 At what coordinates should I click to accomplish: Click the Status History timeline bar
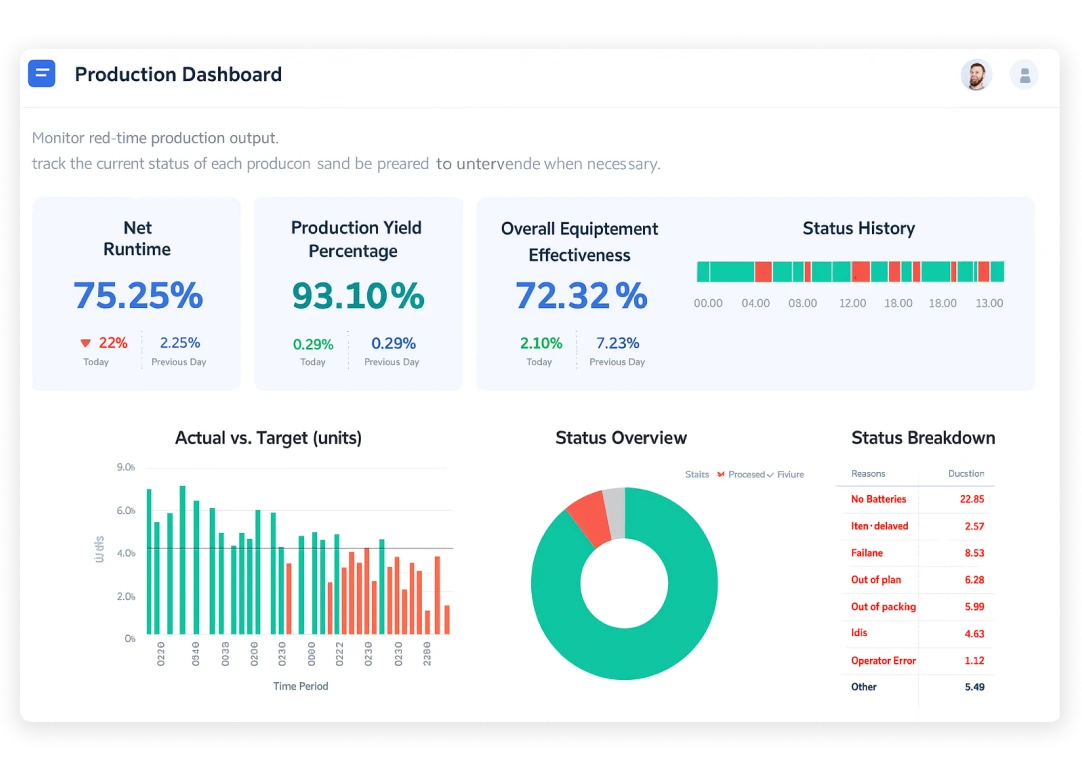(850, 272)
